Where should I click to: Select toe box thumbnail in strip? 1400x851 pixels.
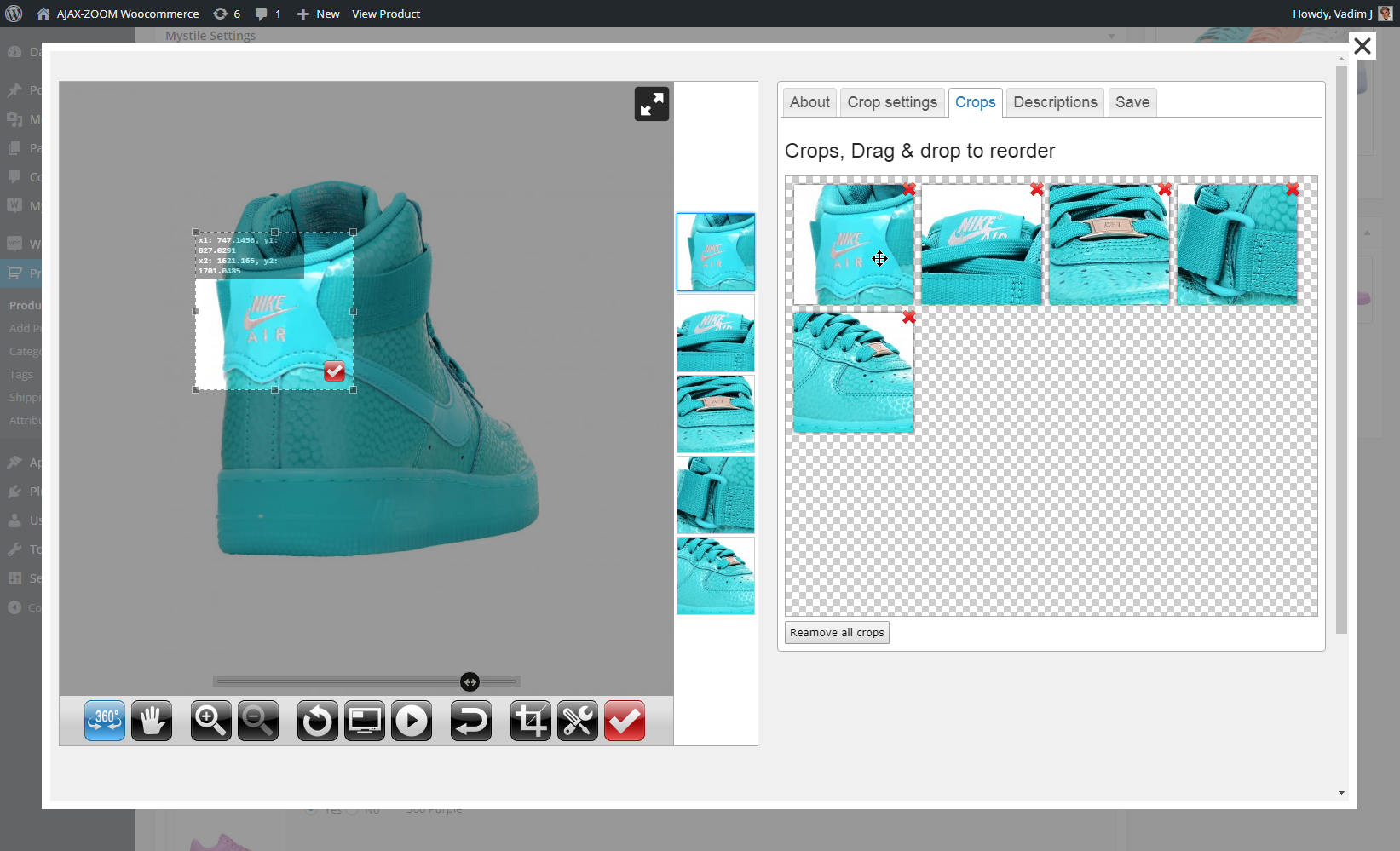716,576
